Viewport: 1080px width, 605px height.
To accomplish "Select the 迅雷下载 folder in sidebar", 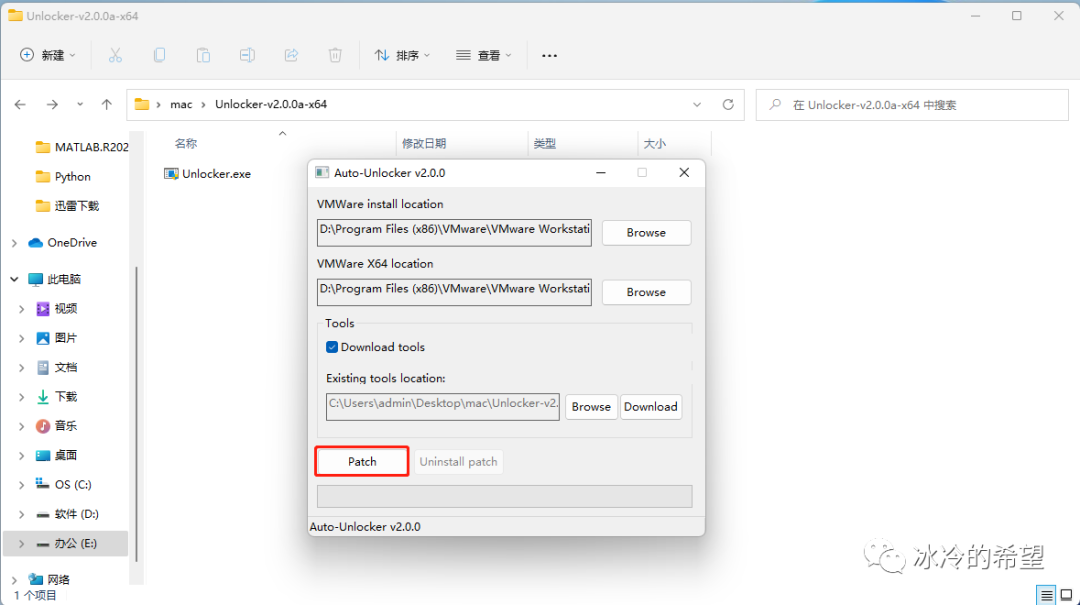I will [68, 206].
